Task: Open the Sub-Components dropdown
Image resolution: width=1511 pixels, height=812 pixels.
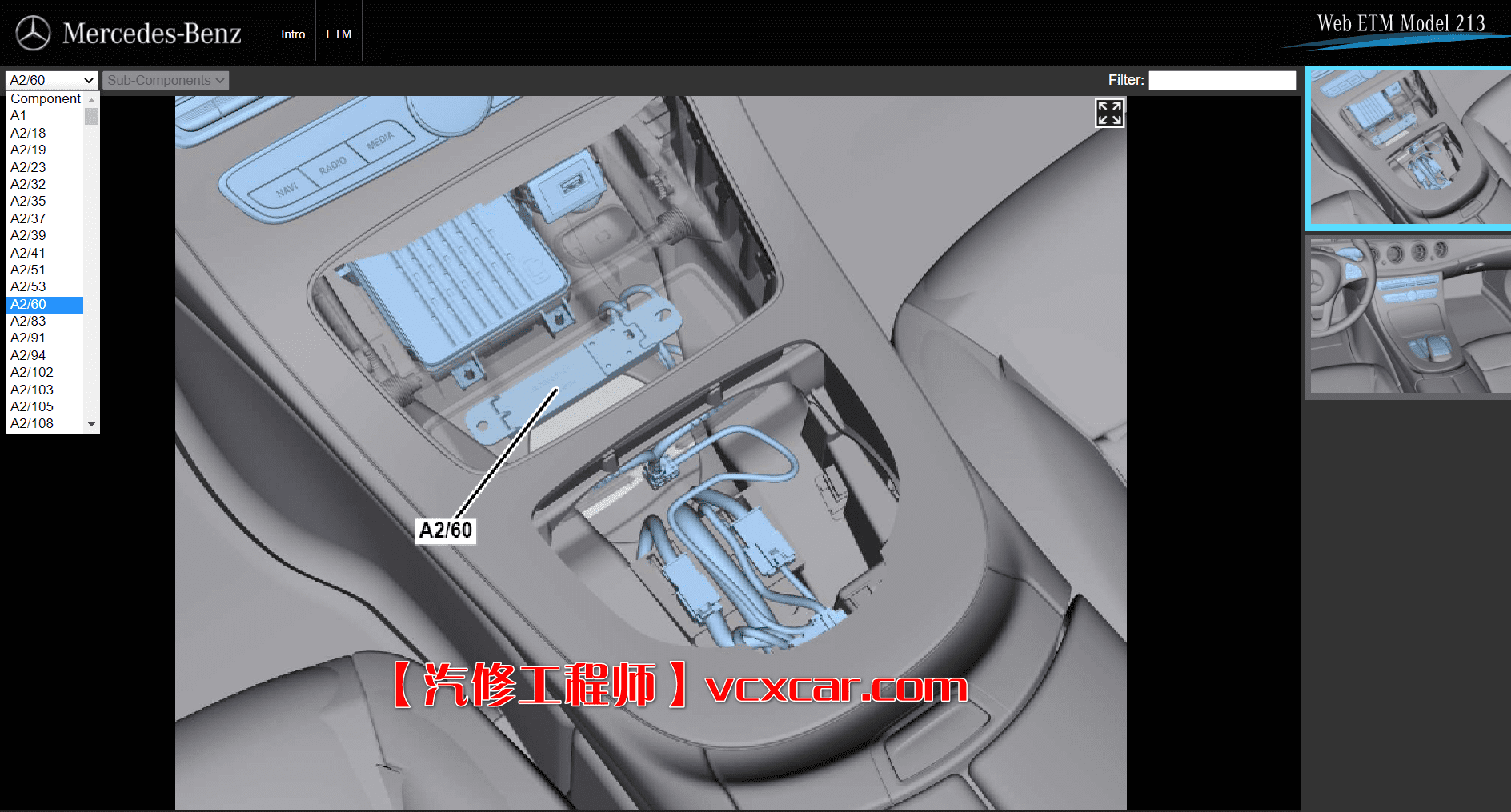Action: 166,80
